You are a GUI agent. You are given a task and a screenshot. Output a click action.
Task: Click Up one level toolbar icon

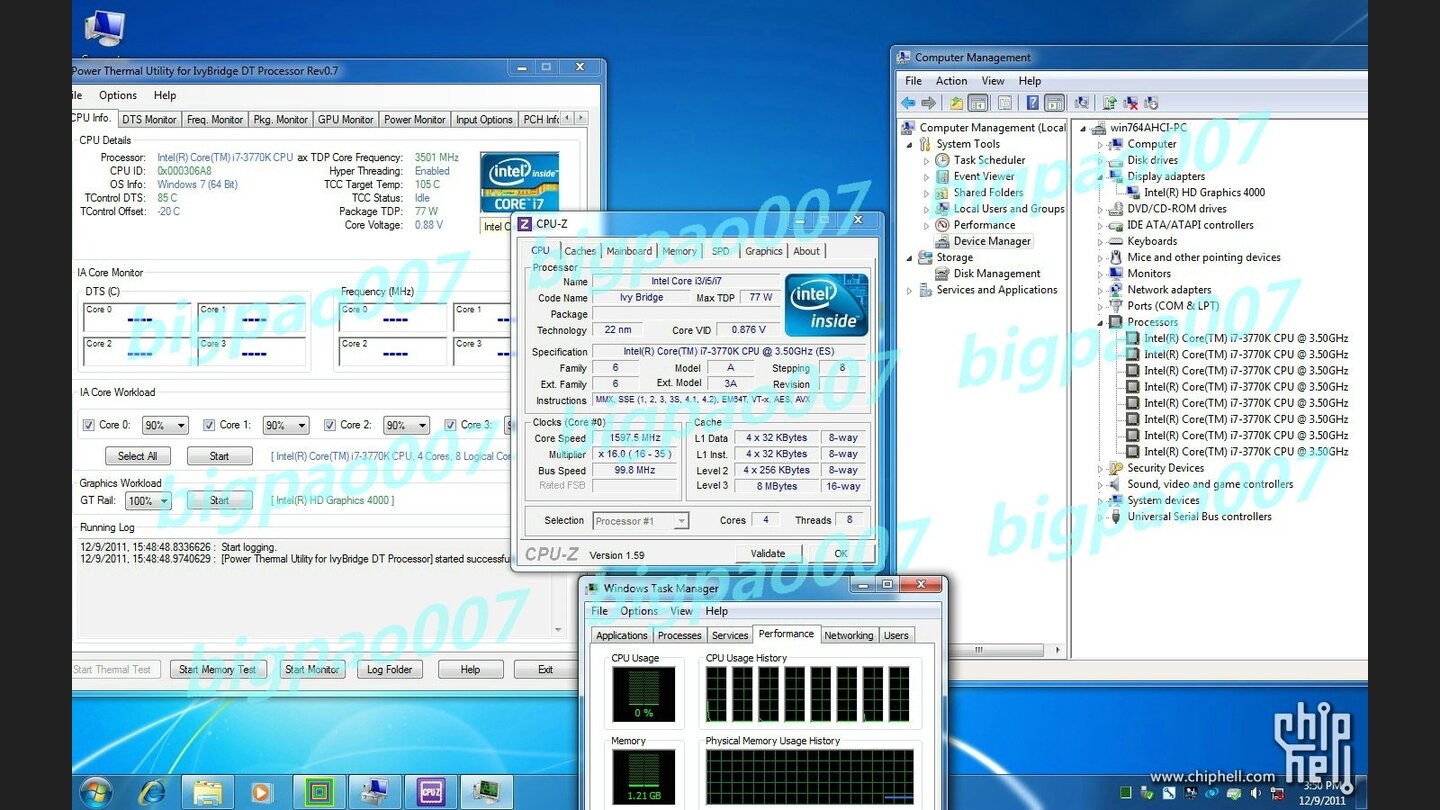(957, 103)
